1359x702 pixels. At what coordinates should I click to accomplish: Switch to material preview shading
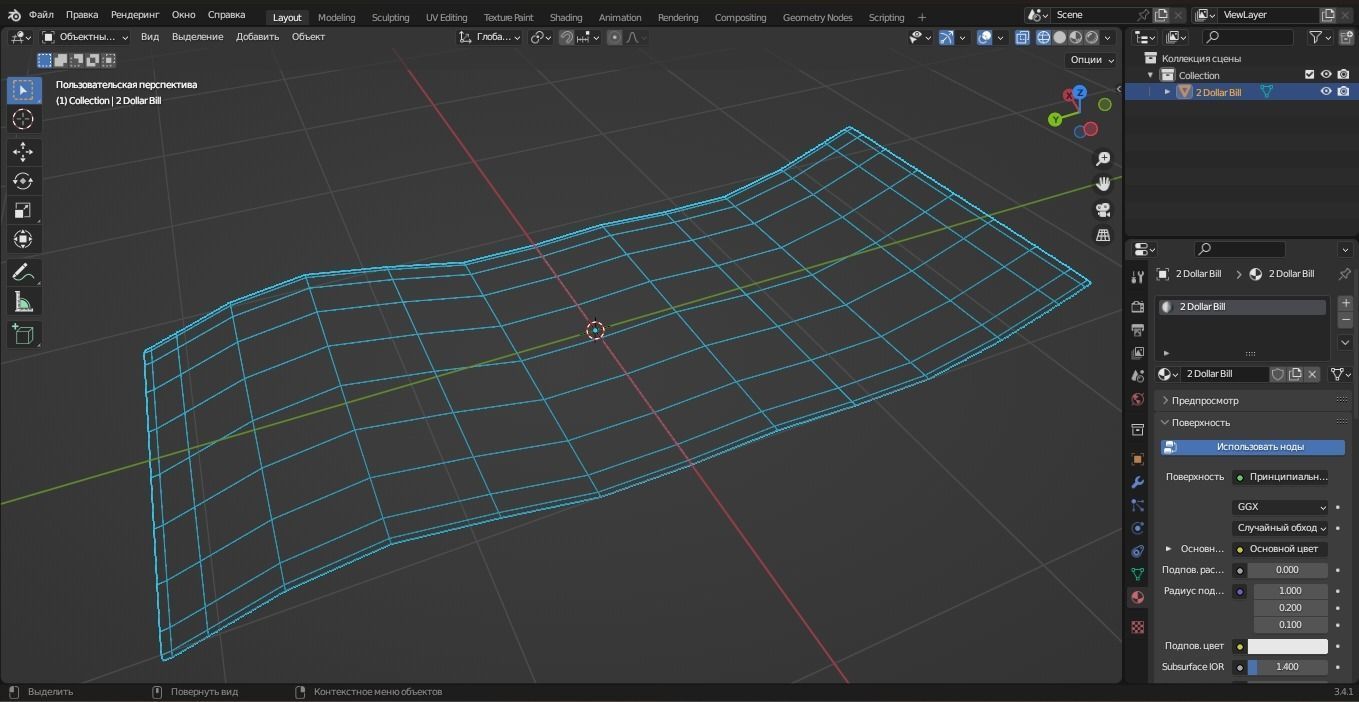1075,37
